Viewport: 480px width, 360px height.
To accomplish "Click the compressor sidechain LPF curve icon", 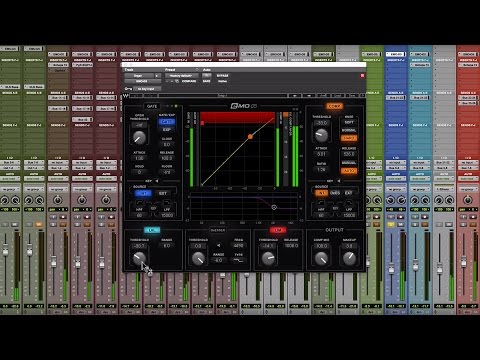I will click(x=349, y=203).
